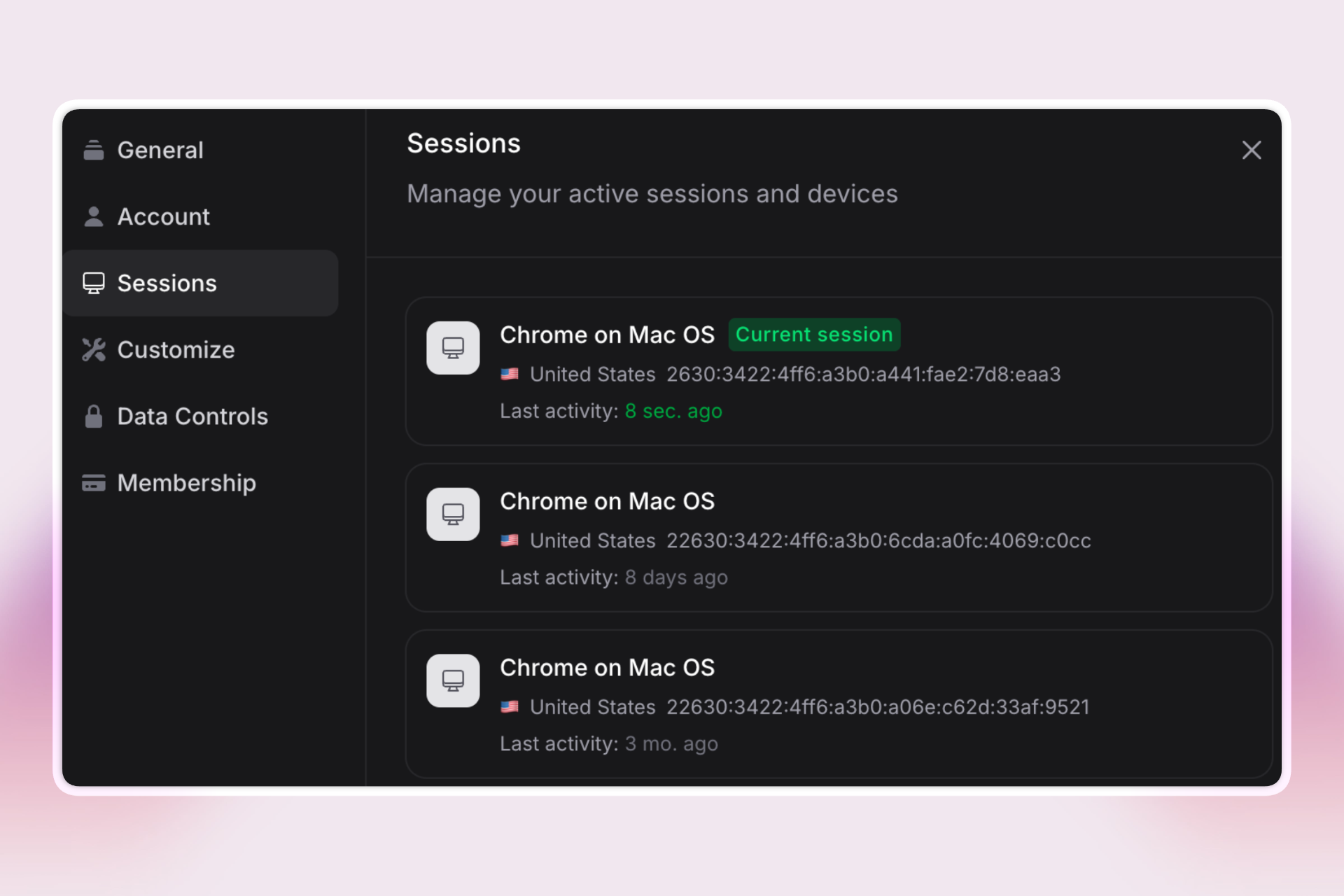This screenshot has height=896, width=1344.
Task: Click the monitor icon on the current session
Action: 453,347
